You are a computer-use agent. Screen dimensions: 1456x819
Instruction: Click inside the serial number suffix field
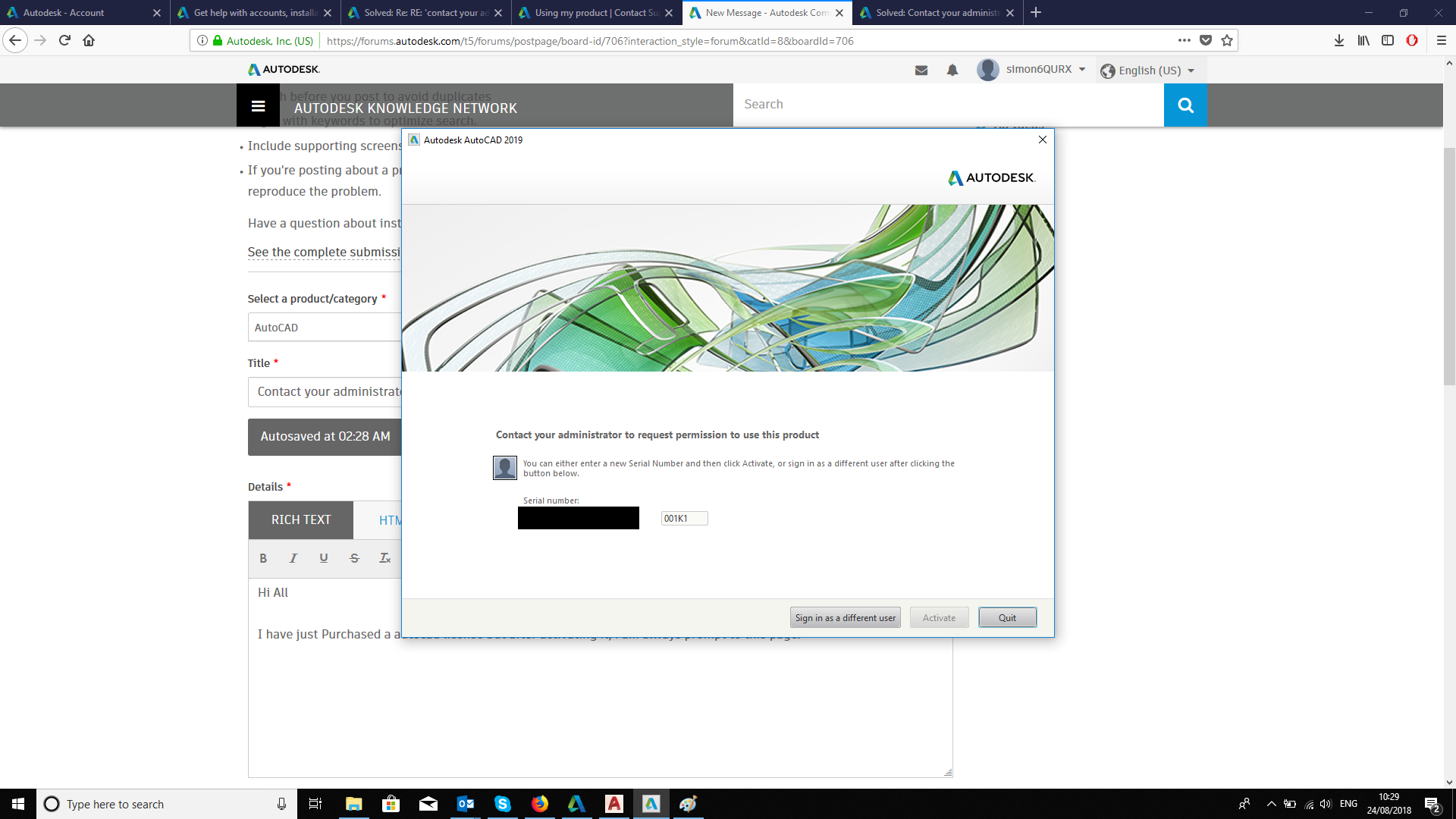pos(683,518)
